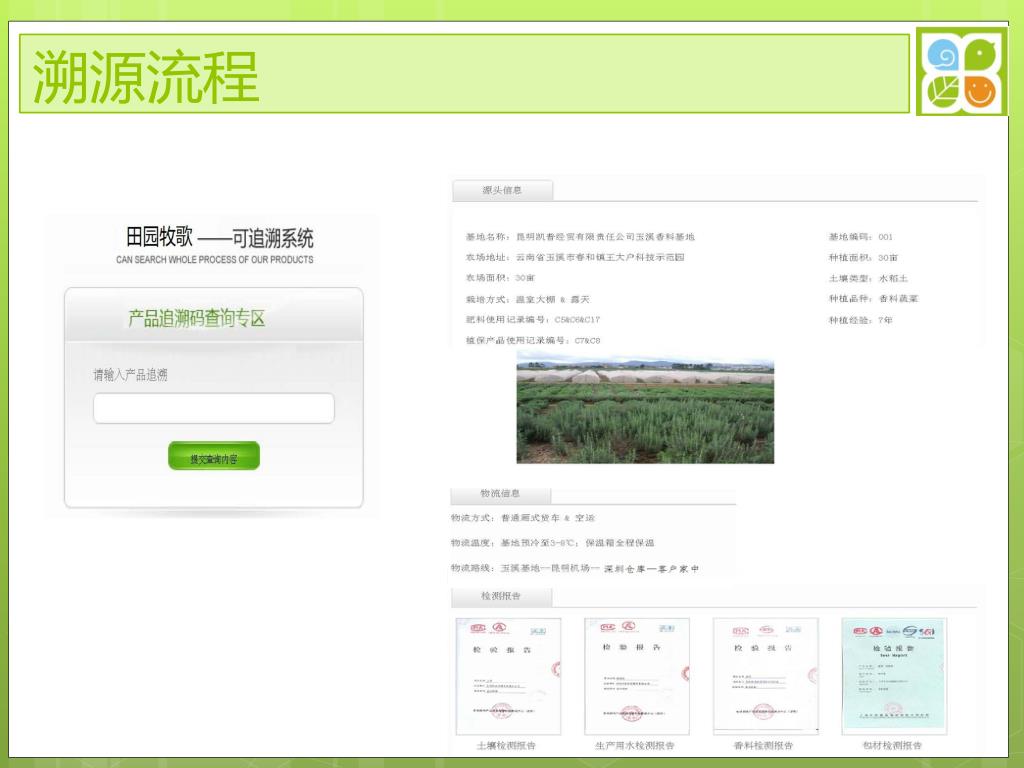Click the 包材检测报告 caption
Screen dimensions: 1024x768
[892, 745]
